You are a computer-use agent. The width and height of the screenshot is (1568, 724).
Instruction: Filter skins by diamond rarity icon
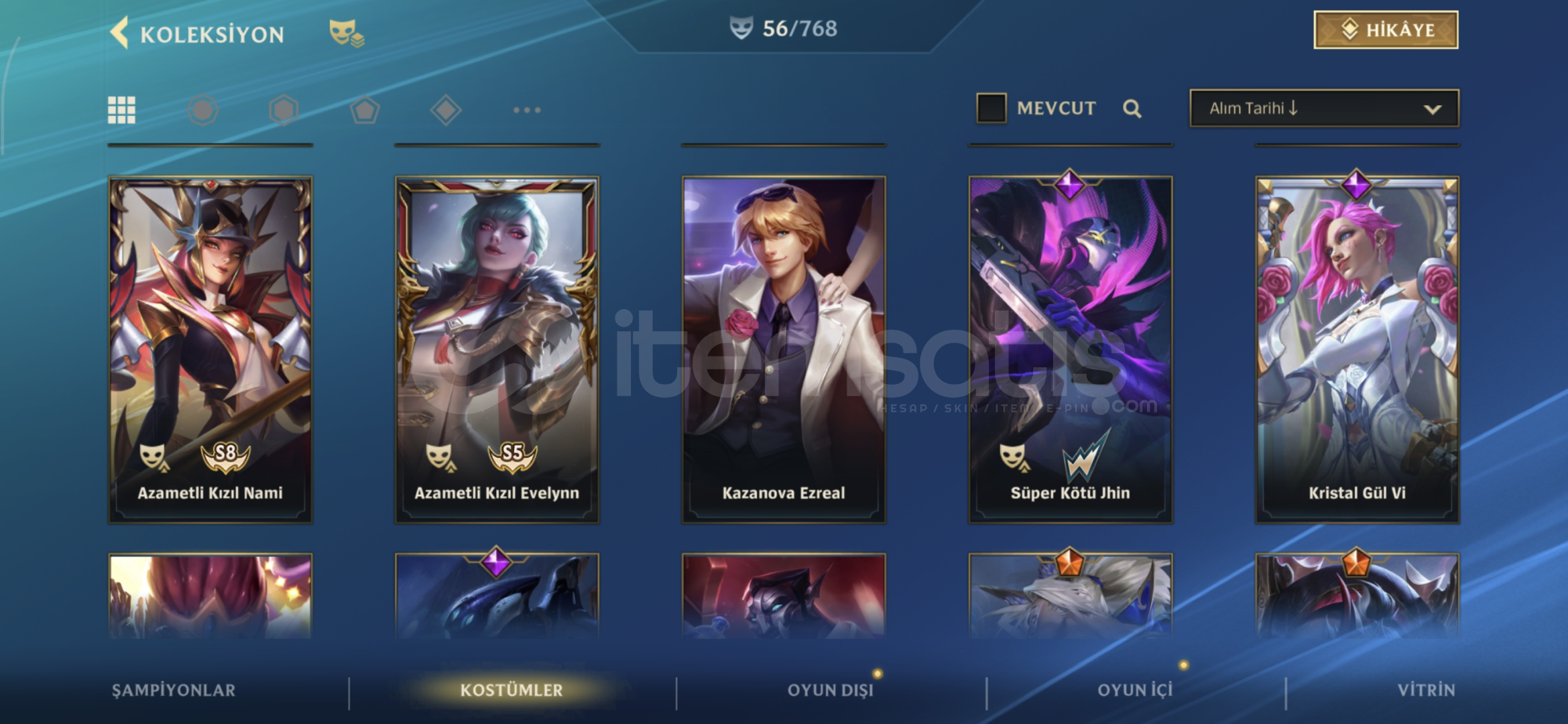446,110
